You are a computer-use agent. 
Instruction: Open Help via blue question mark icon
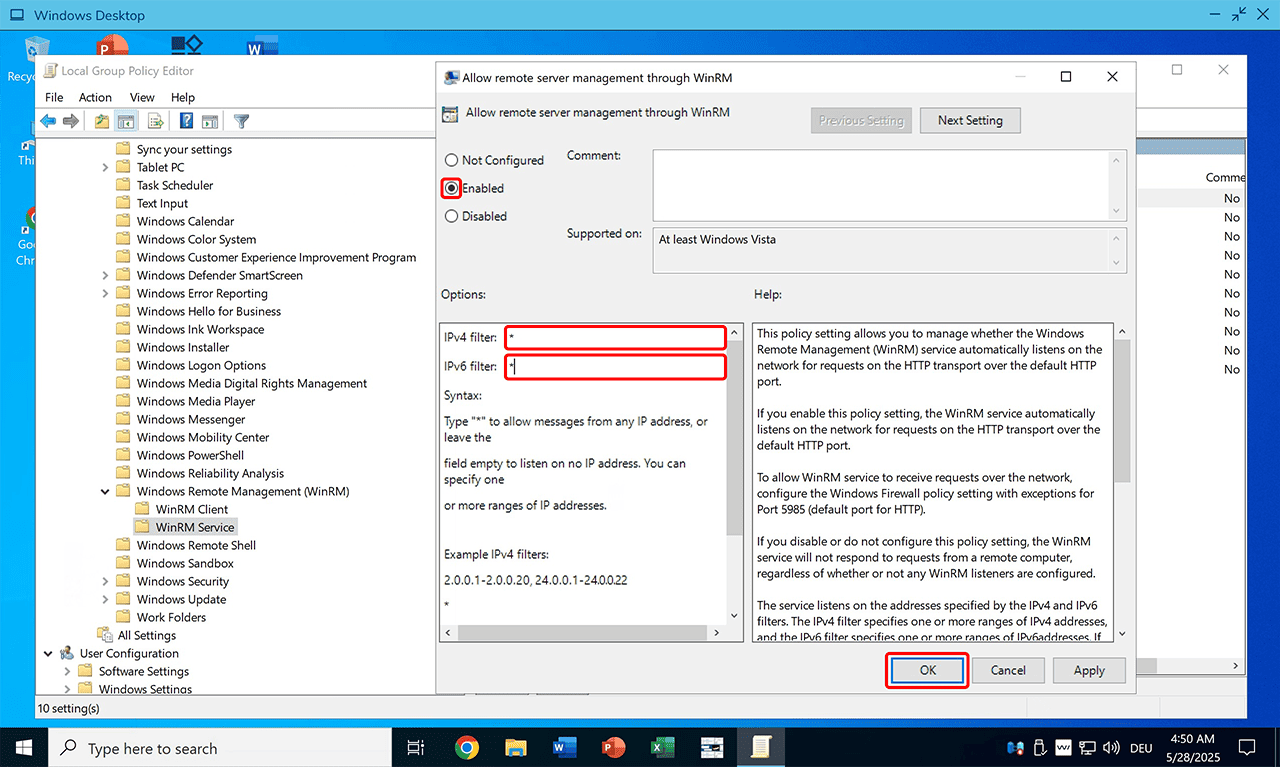186,121
